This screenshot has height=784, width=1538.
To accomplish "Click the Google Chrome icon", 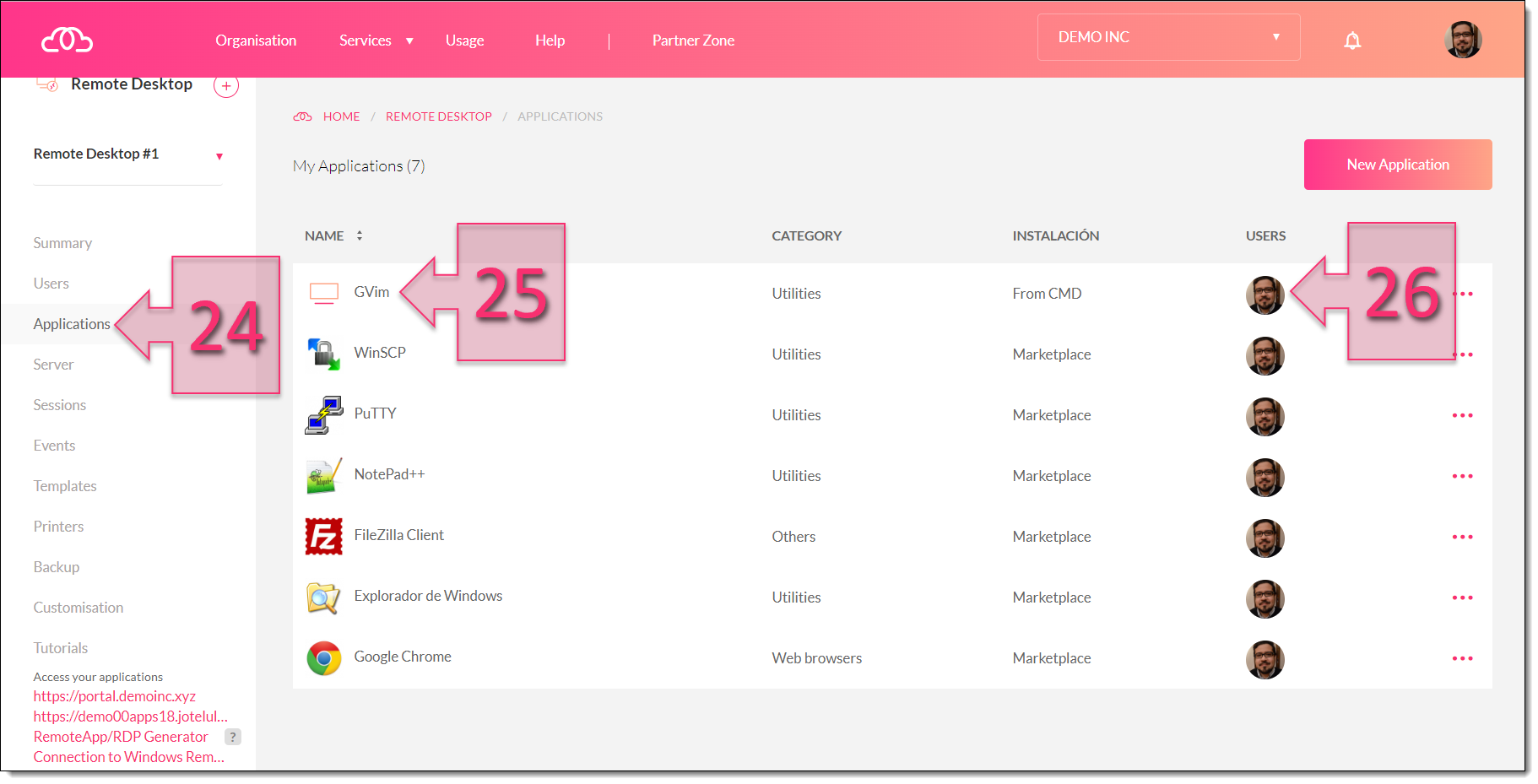I will pyautogui.click(x=323, y=657).
